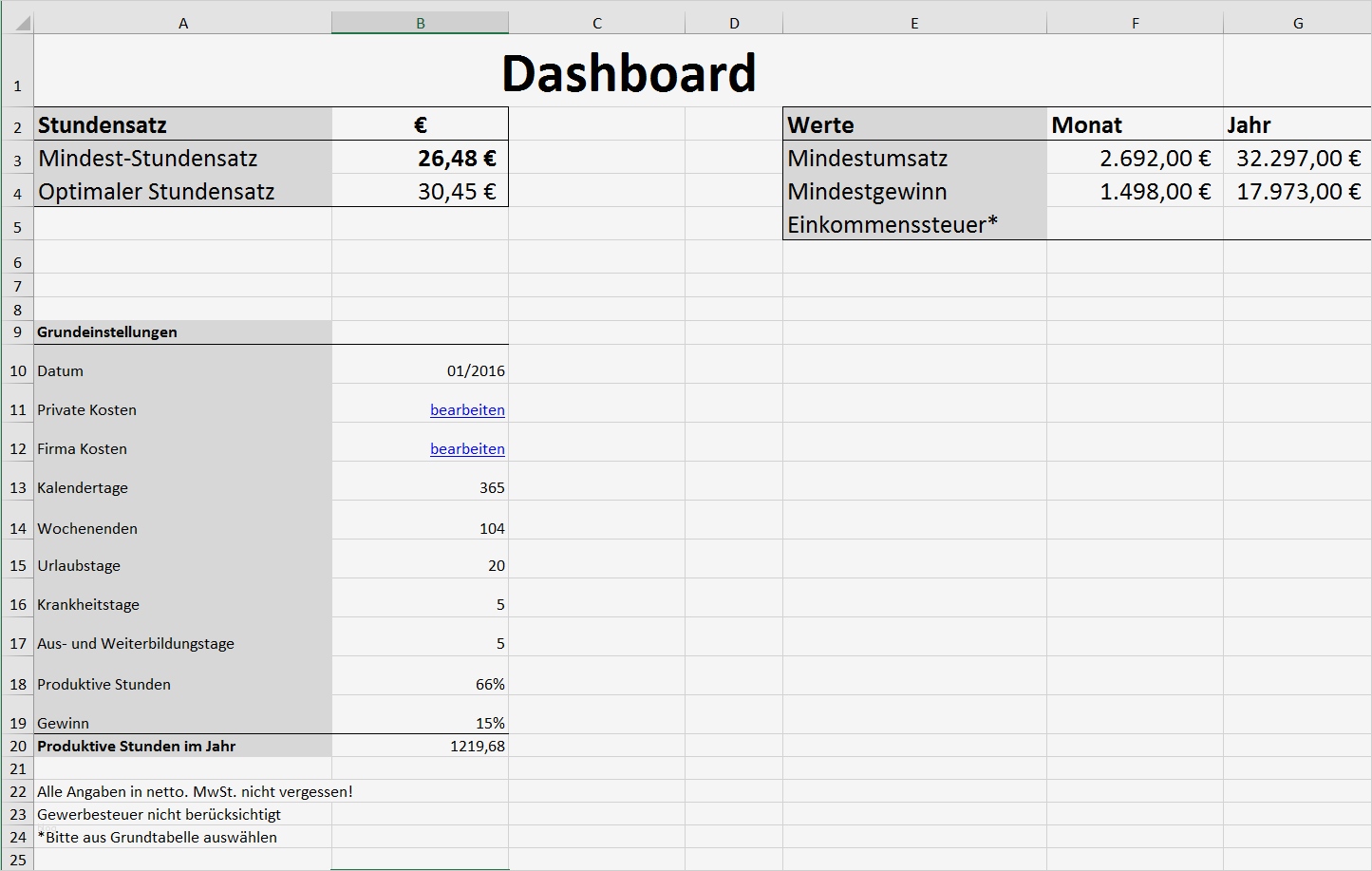
Task: Select column A header
Action: (183, 23)
